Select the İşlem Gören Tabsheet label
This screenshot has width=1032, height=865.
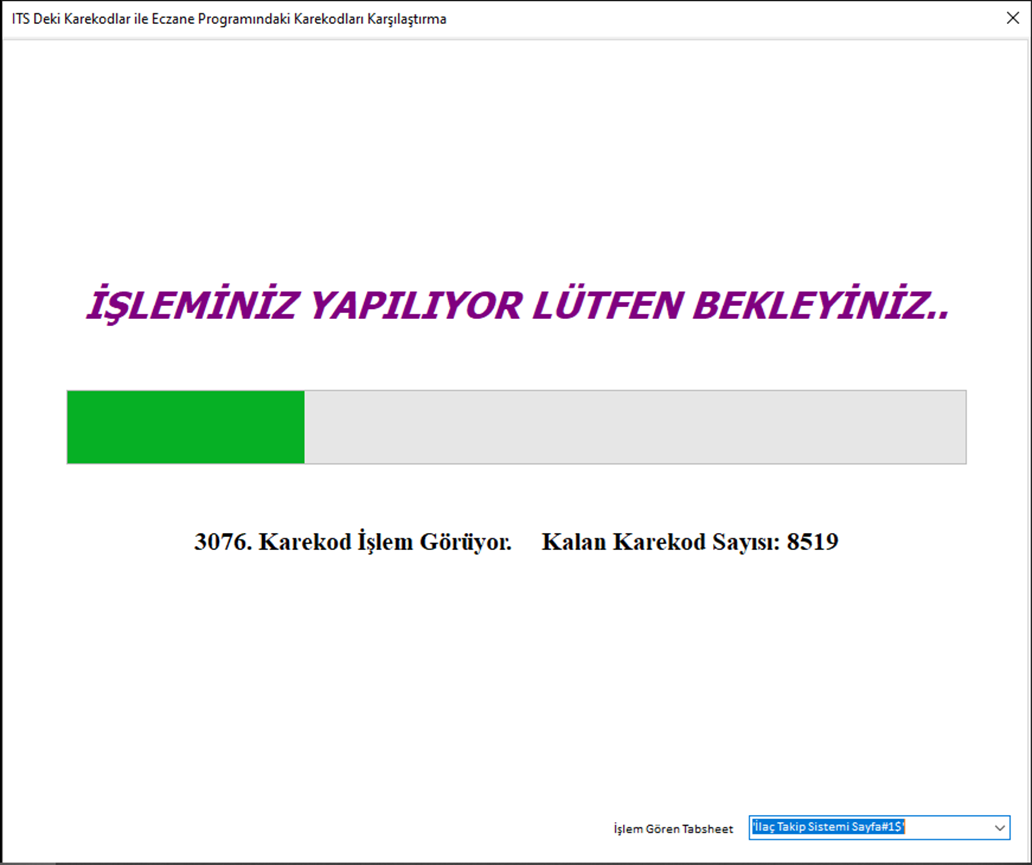coord(672,829)
